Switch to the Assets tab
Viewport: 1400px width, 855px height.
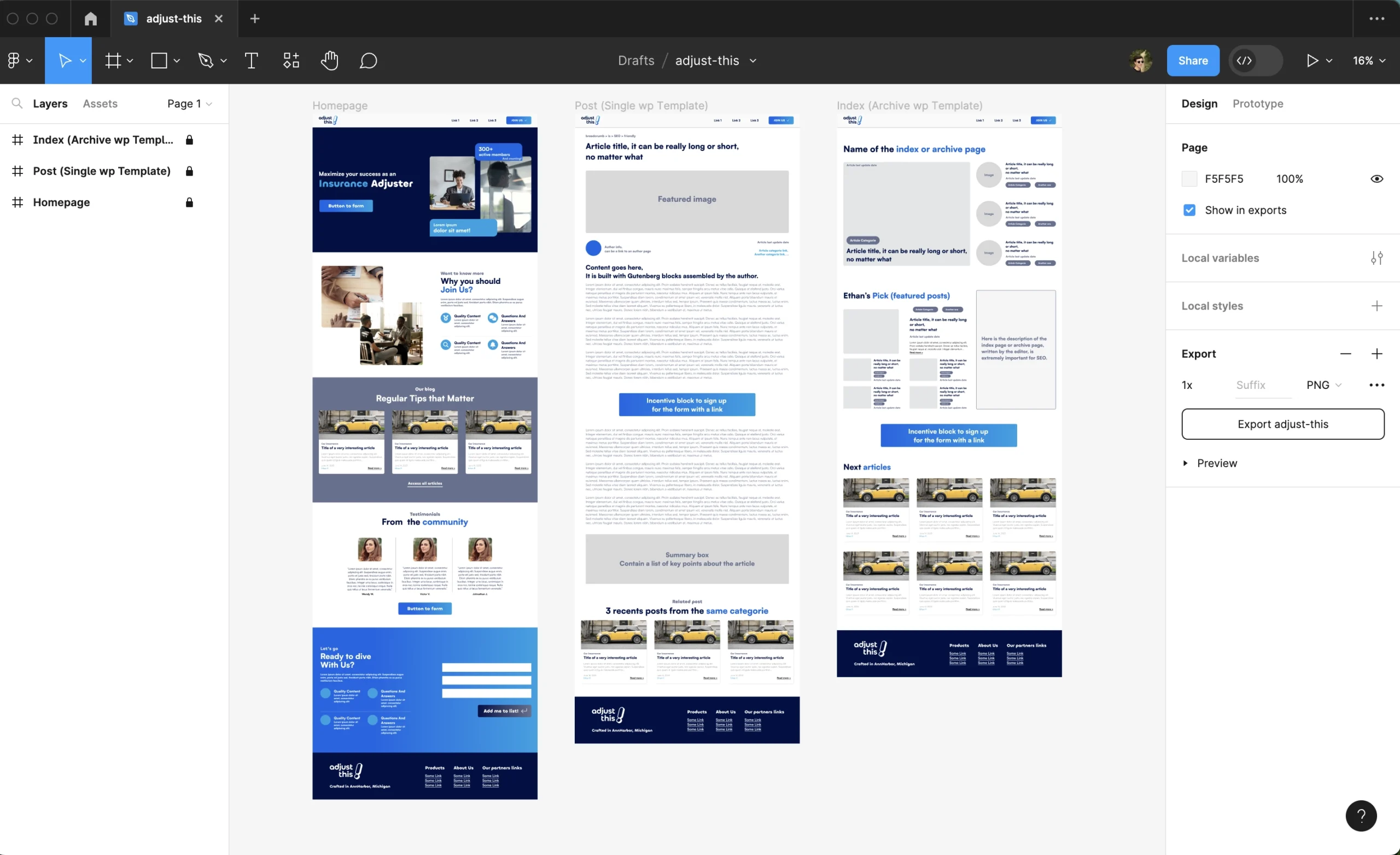pyautogui.click(x=100, y=103)
